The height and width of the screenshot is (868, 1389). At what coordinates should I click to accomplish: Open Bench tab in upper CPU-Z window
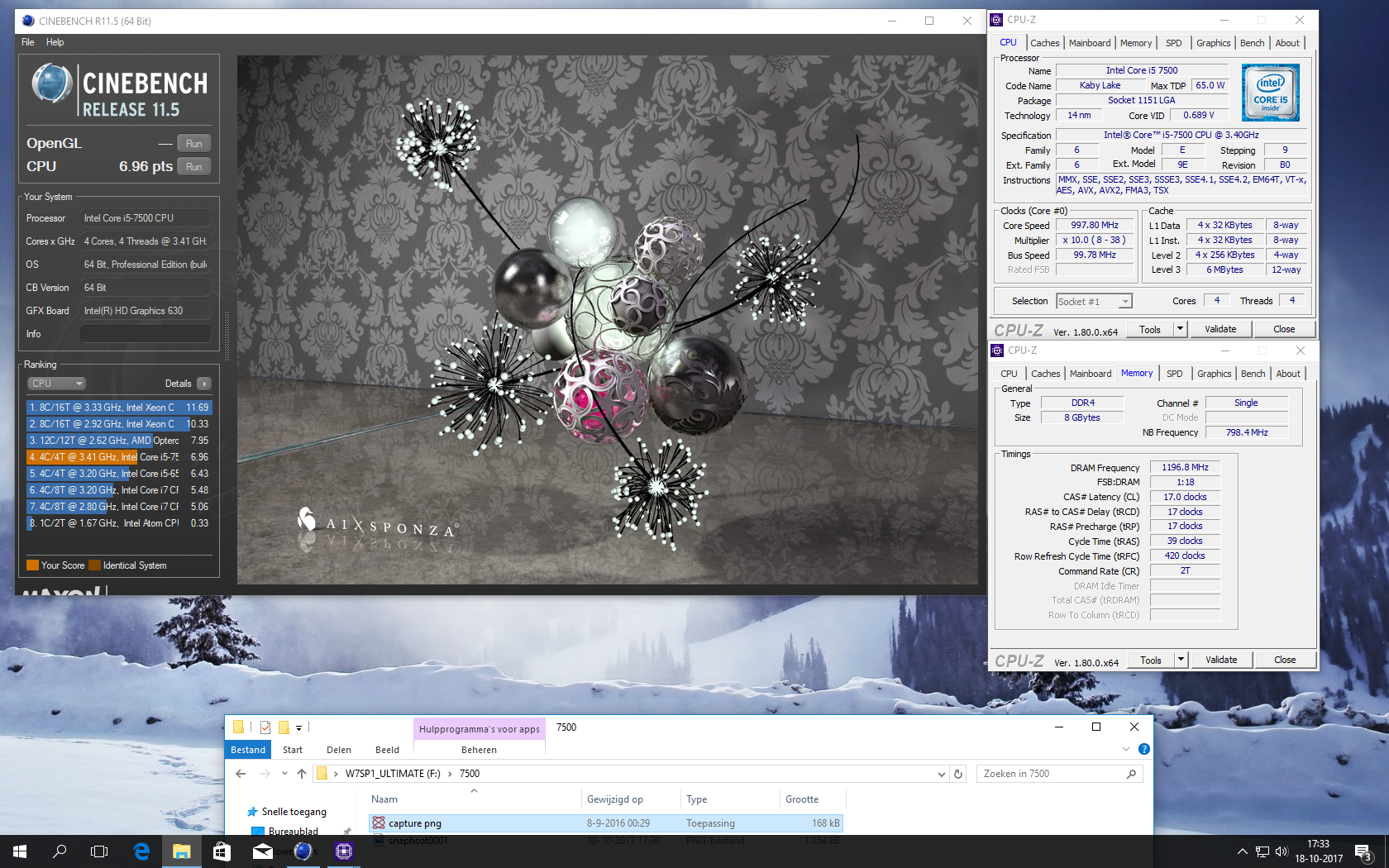pyautogui.click(x=1252, y=43)
